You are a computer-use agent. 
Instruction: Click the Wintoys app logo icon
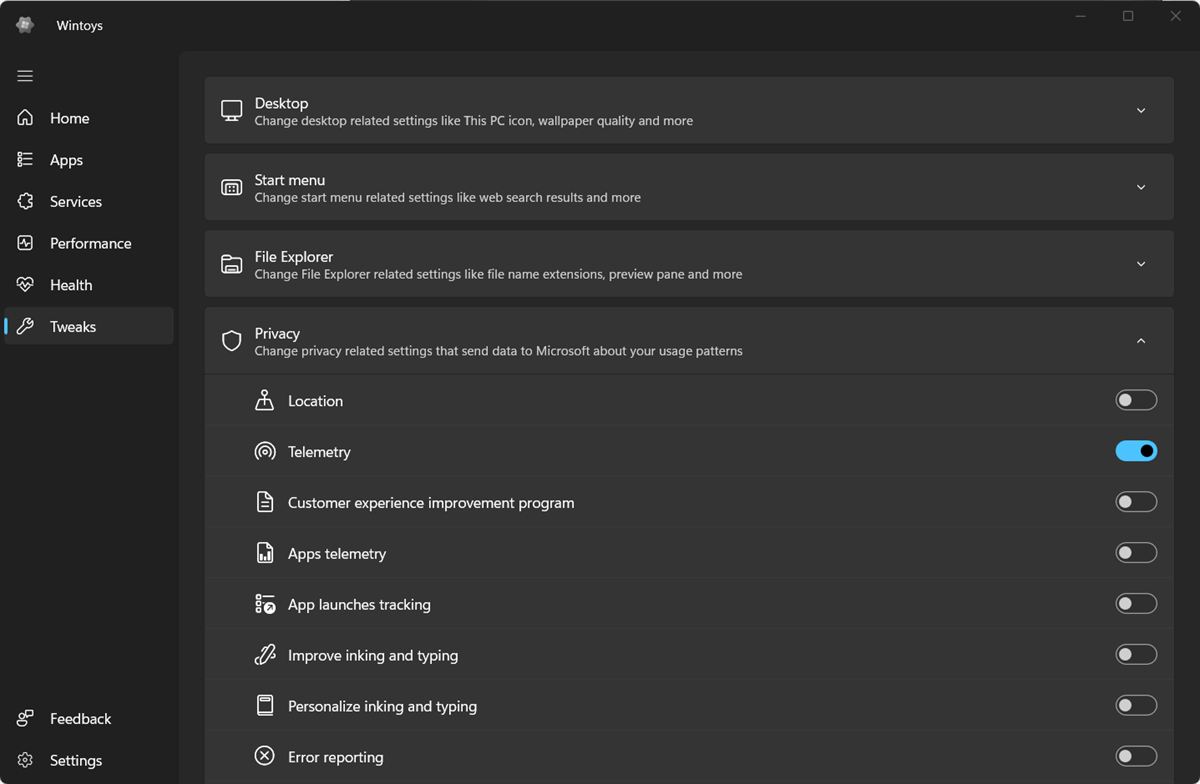[25, 25]
